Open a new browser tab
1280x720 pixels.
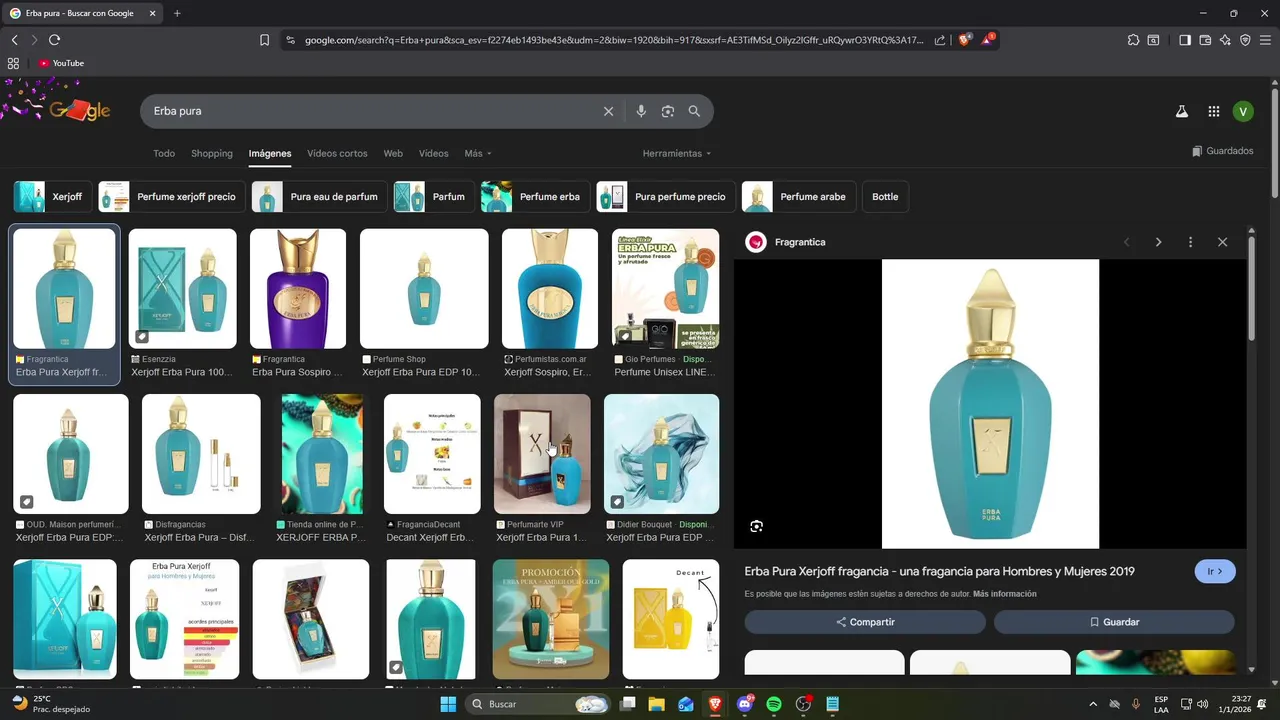(177, 13)
